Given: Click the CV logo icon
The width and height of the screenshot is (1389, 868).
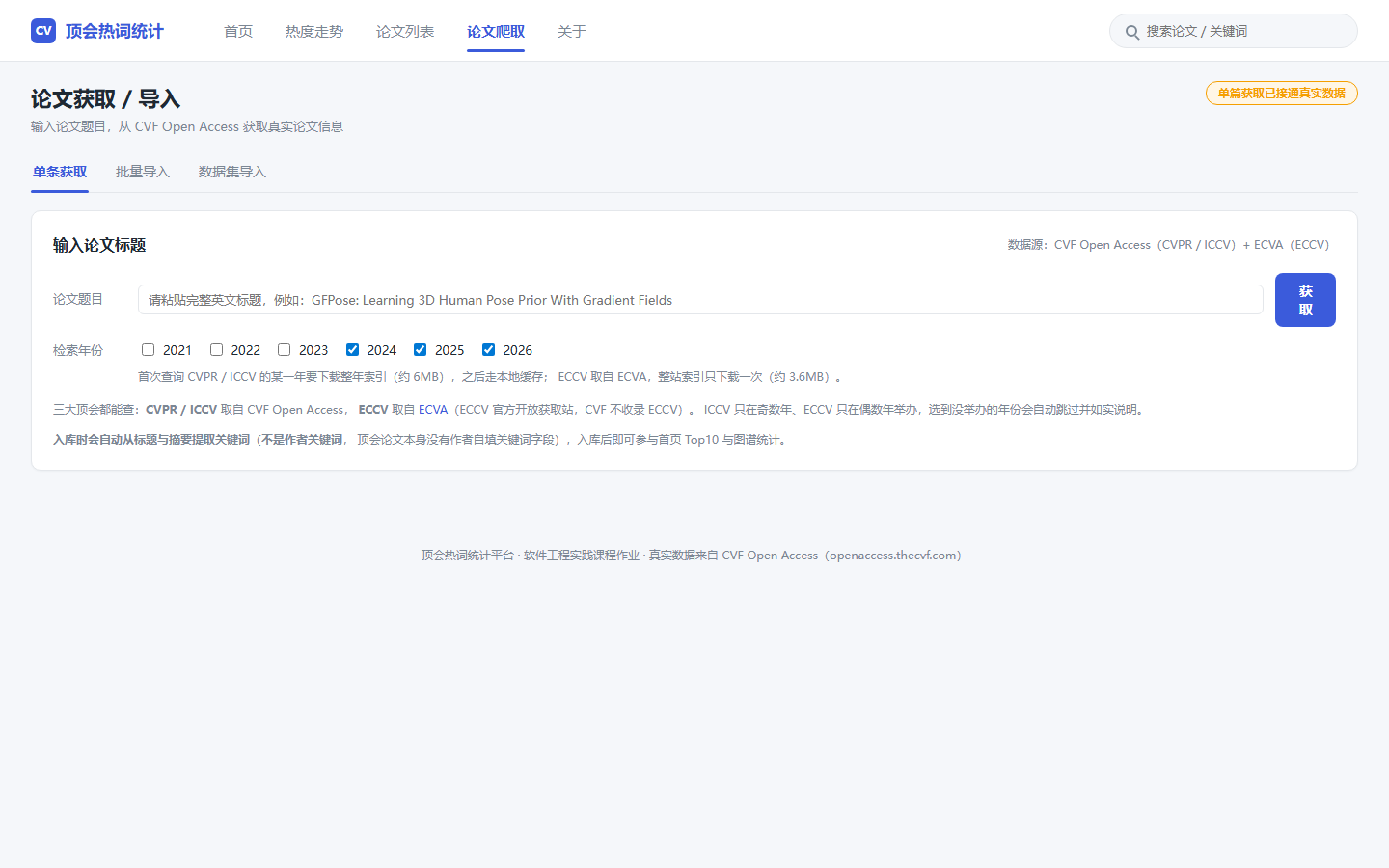Looking at the screenshot, I should click(x=43, y=31).
